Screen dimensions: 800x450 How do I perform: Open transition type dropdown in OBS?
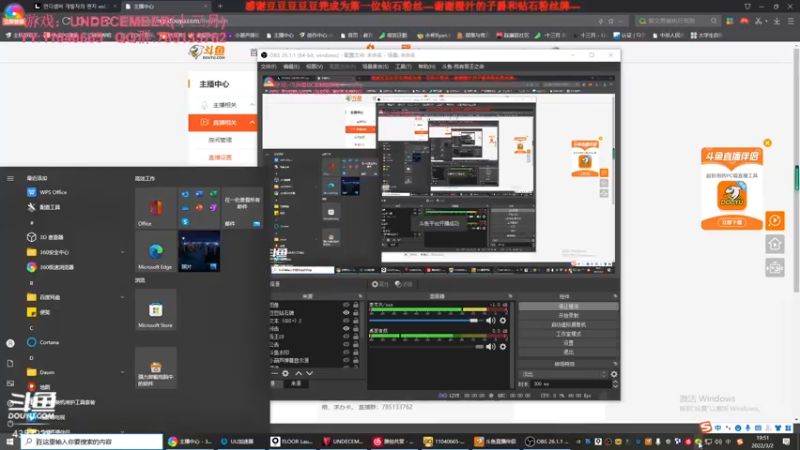(x=563, y=374)
